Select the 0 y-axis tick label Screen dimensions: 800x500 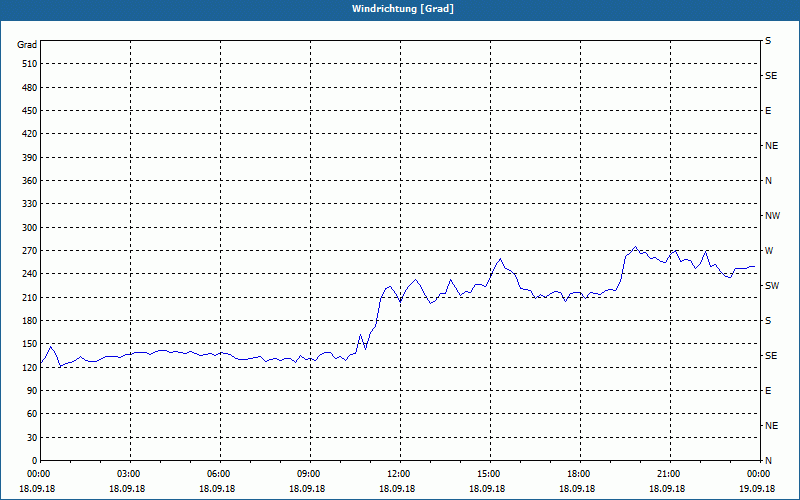click(x=35, y=461)
